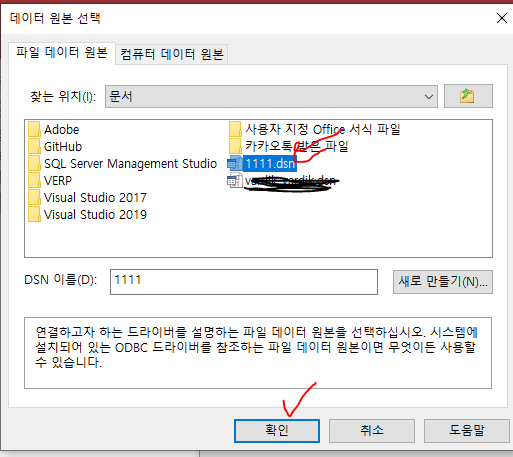Click the Visual Studio 2019 folder icon
The image size is (513, 457).
(34, 214)
